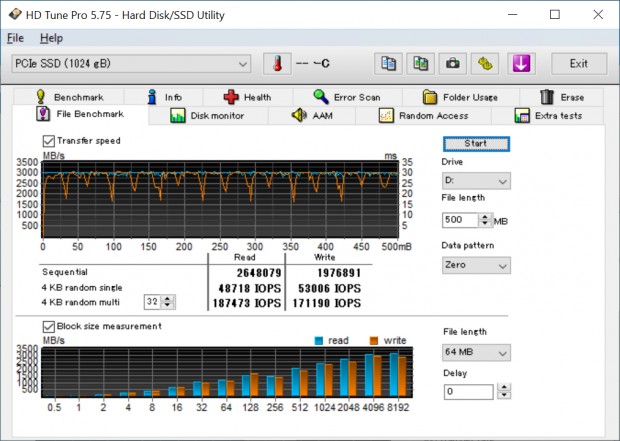Switch to the Health tab
620x441 pixels.
246,97
